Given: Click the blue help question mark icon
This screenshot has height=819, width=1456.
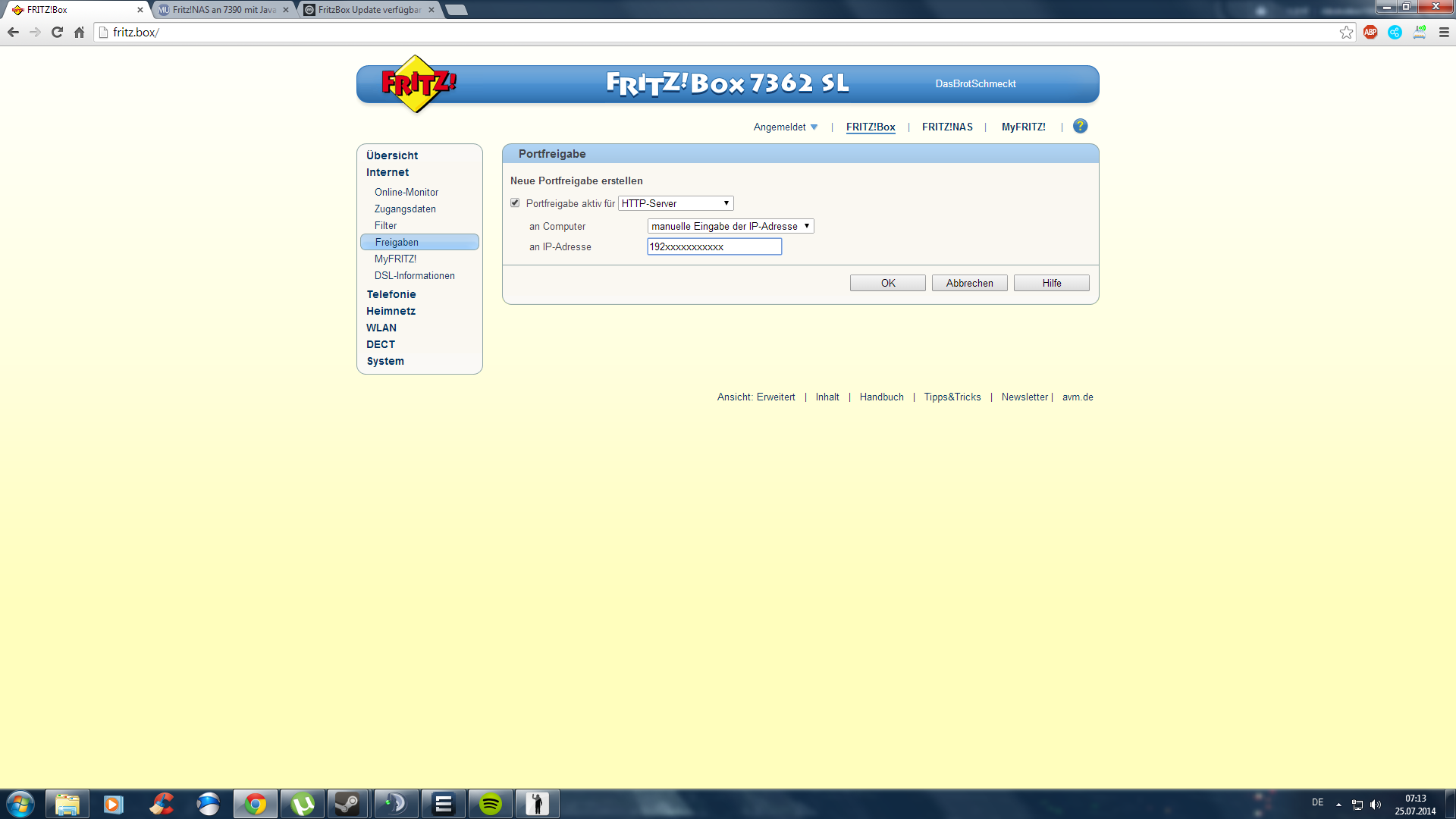Looking at the screenshot, I should [1080, 127].
